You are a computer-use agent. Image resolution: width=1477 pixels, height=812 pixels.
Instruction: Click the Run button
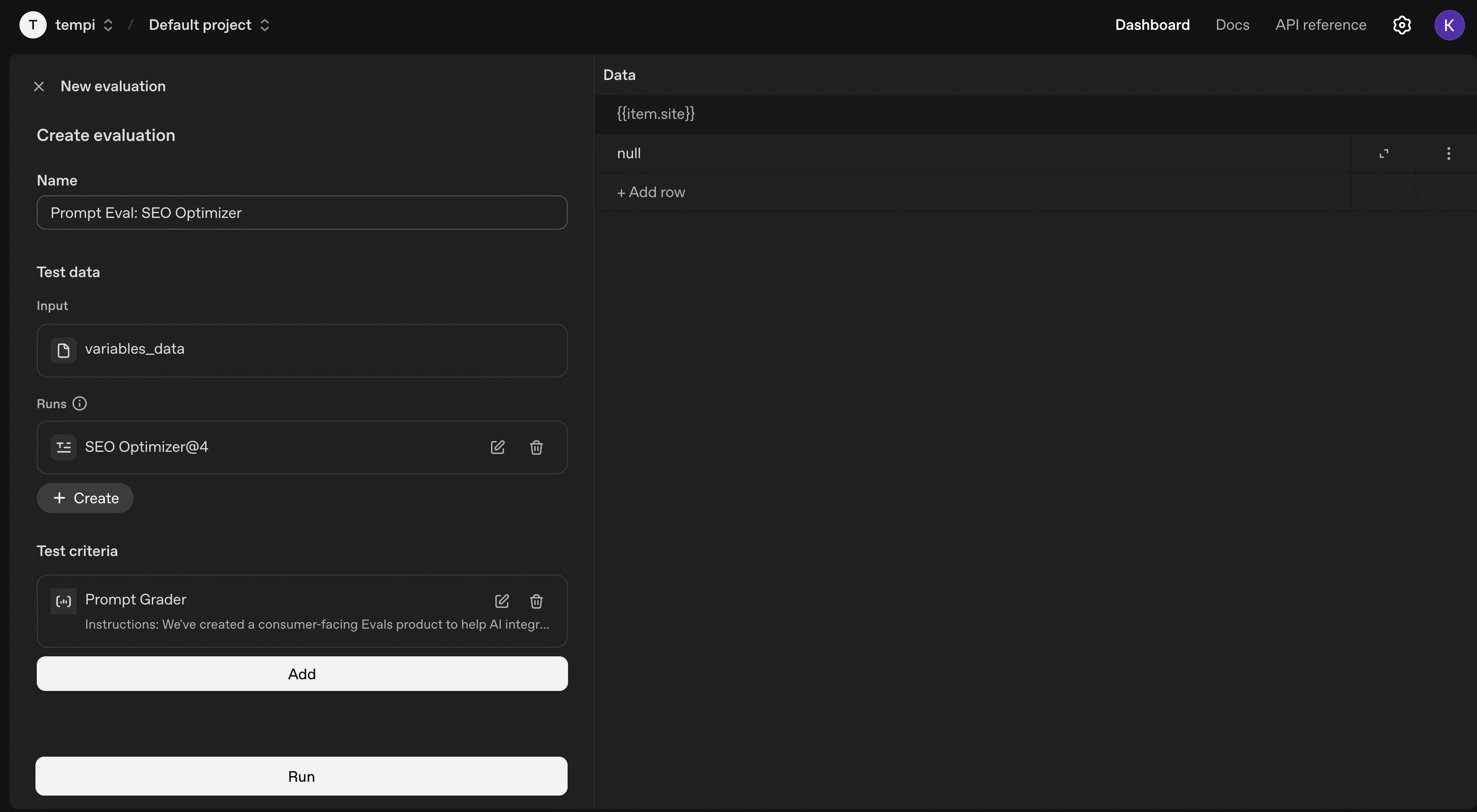(x=302, y=776)
